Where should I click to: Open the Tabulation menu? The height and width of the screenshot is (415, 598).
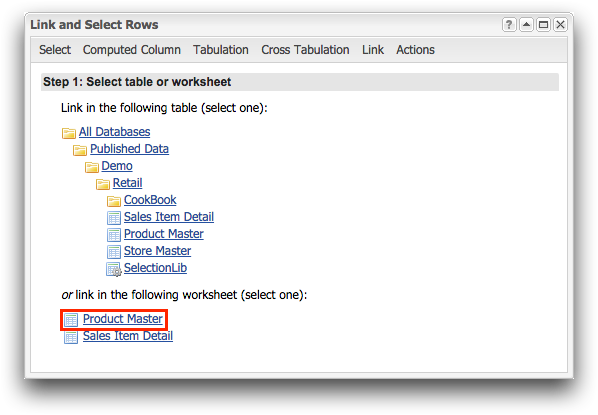tap(221, 50)
